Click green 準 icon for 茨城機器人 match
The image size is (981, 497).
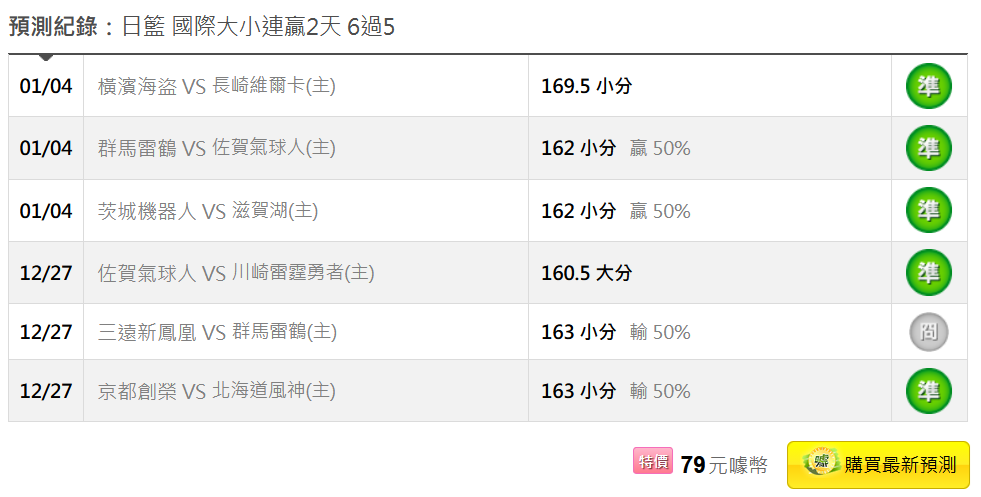(x=928, y=210)
